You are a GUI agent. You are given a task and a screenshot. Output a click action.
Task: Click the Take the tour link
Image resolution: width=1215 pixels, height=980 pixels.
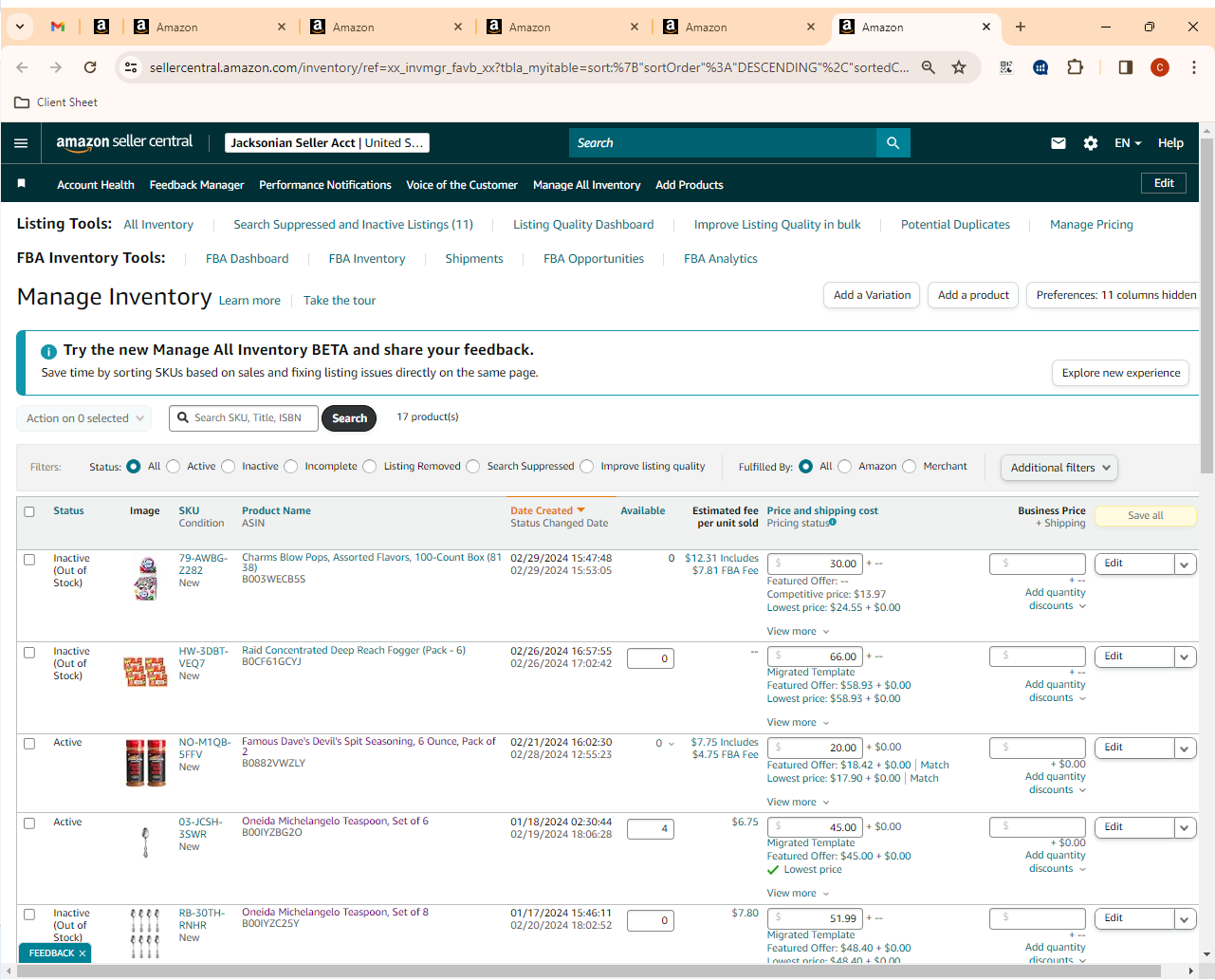point(340,301)
